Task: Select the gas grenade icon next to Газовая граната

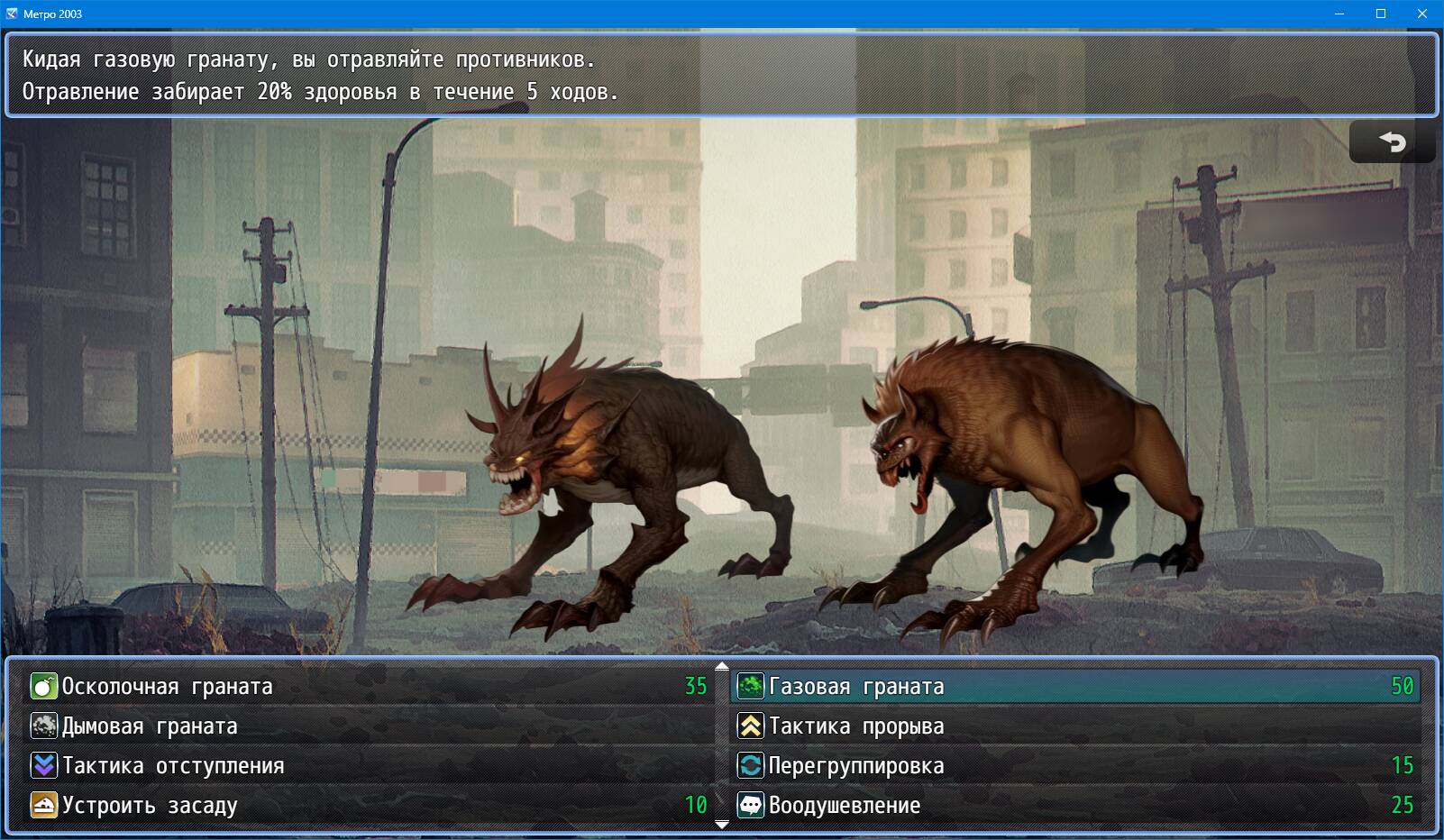Action: (753, 685)
